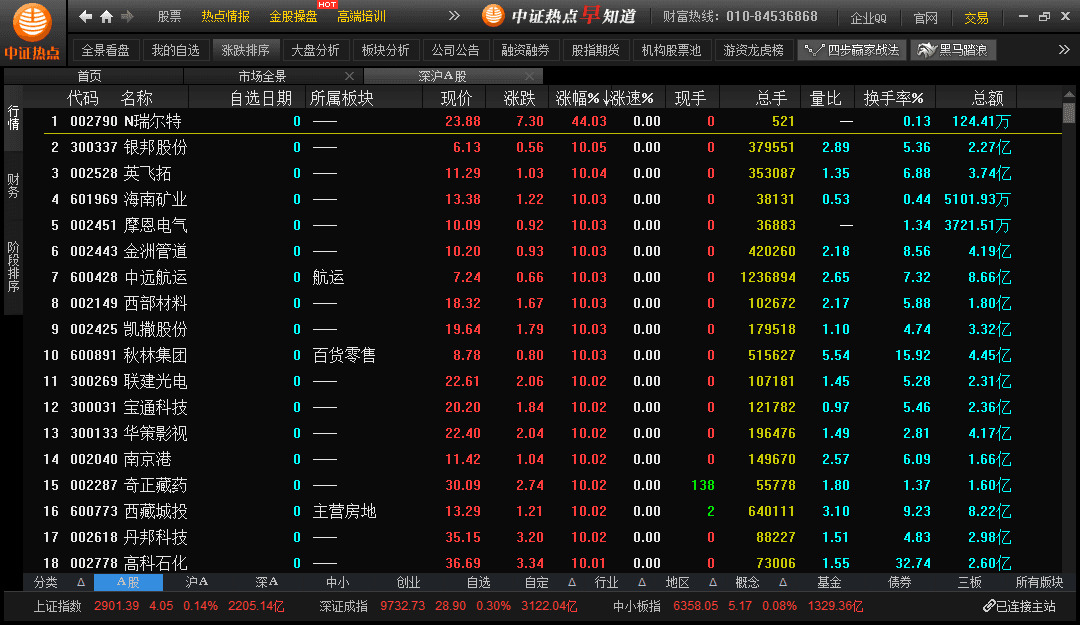This screenshot has width=1080, height=625.
Task: Click the 换手率% column header
Action: (893, 99)
